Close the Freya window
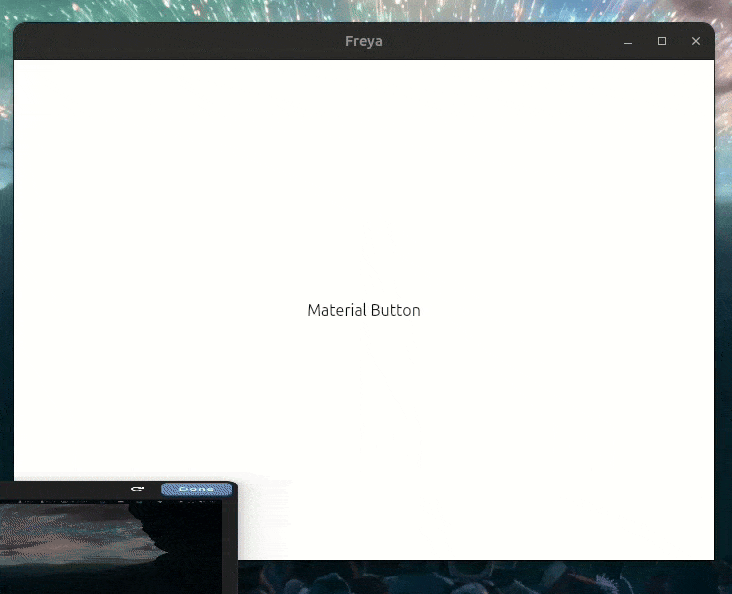Screen dimensions: 732x594 (x=696, y=42)
